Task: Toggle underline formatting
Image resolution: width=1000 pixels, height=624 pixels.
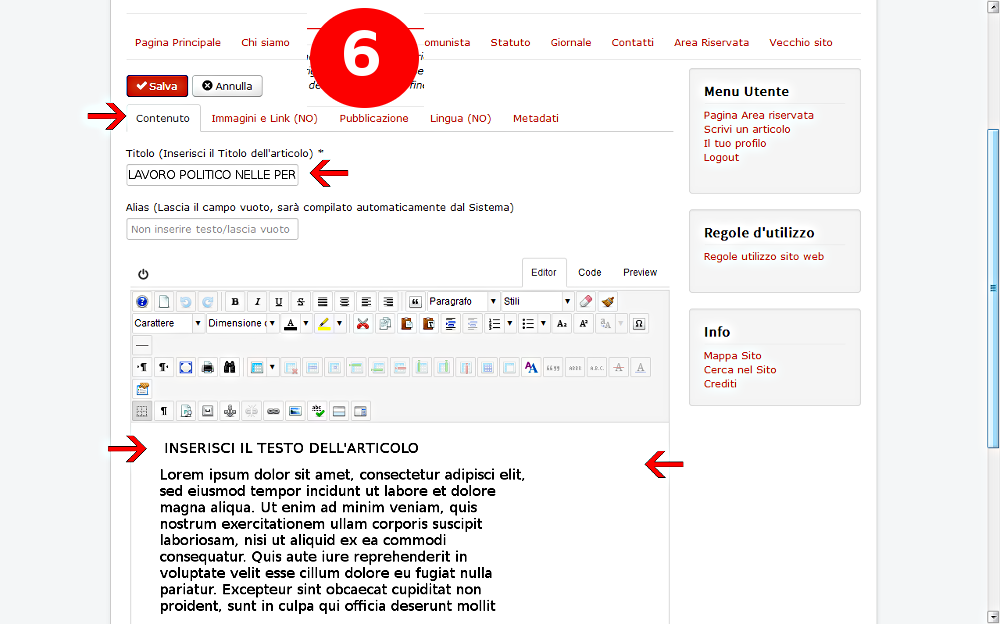Action: (279, 301)
